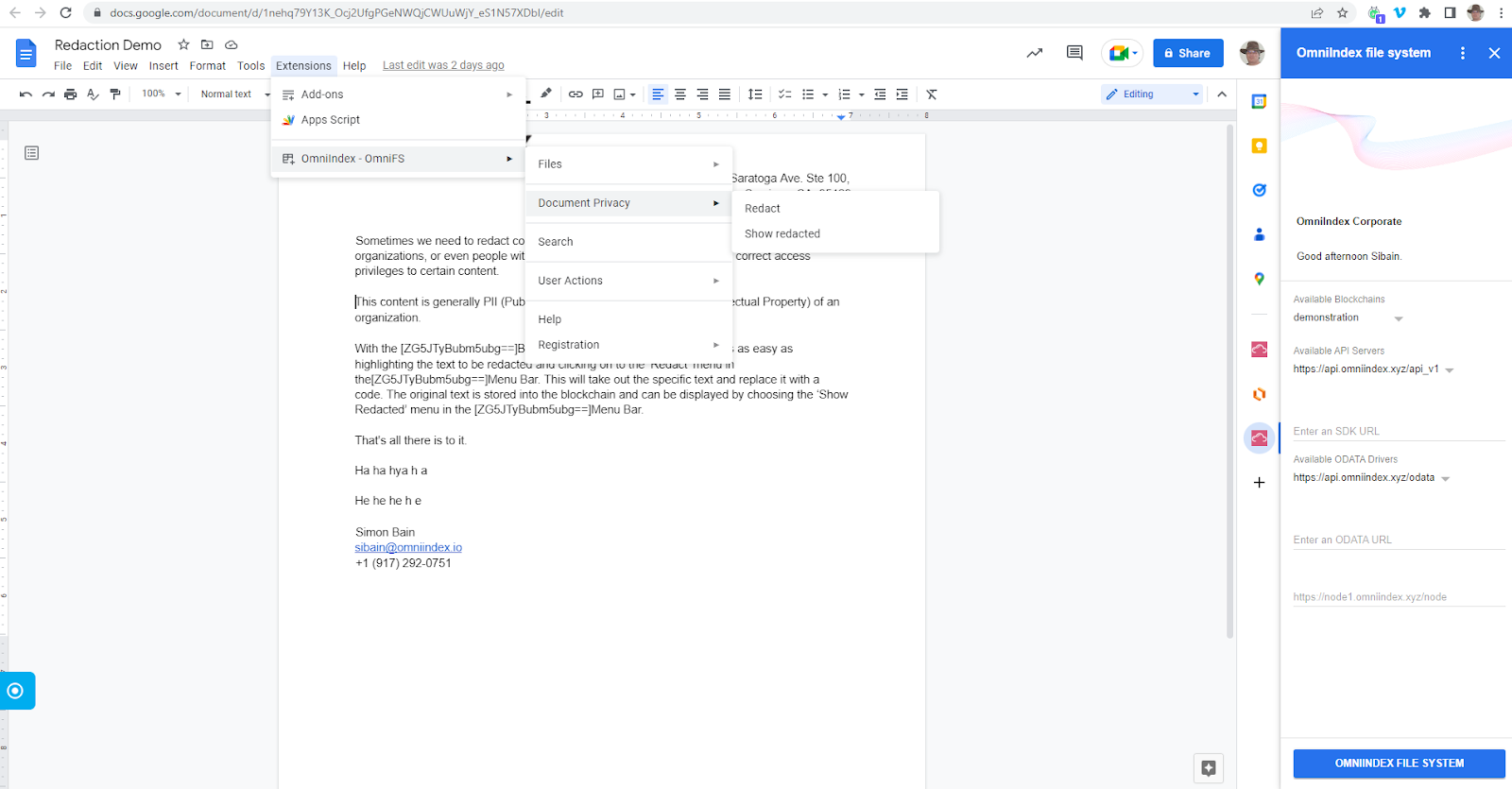
Task: Run spelling and grammar check icon
Action: coord(93,94)
